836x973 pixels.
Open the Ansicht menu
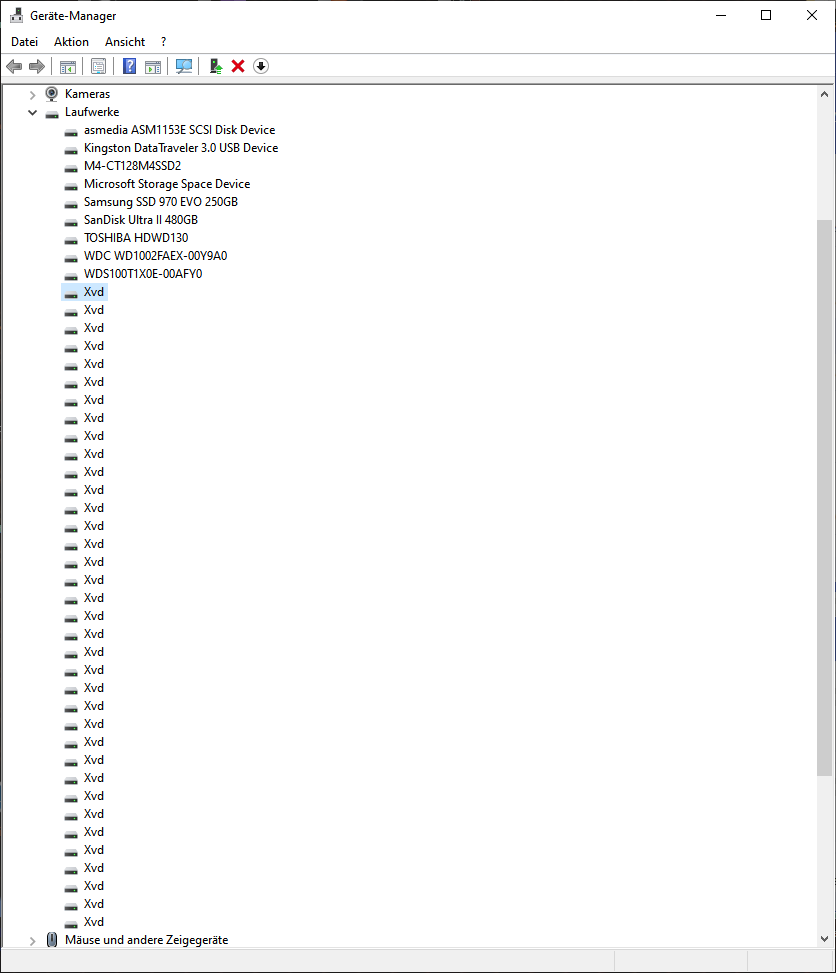[125, 42]
